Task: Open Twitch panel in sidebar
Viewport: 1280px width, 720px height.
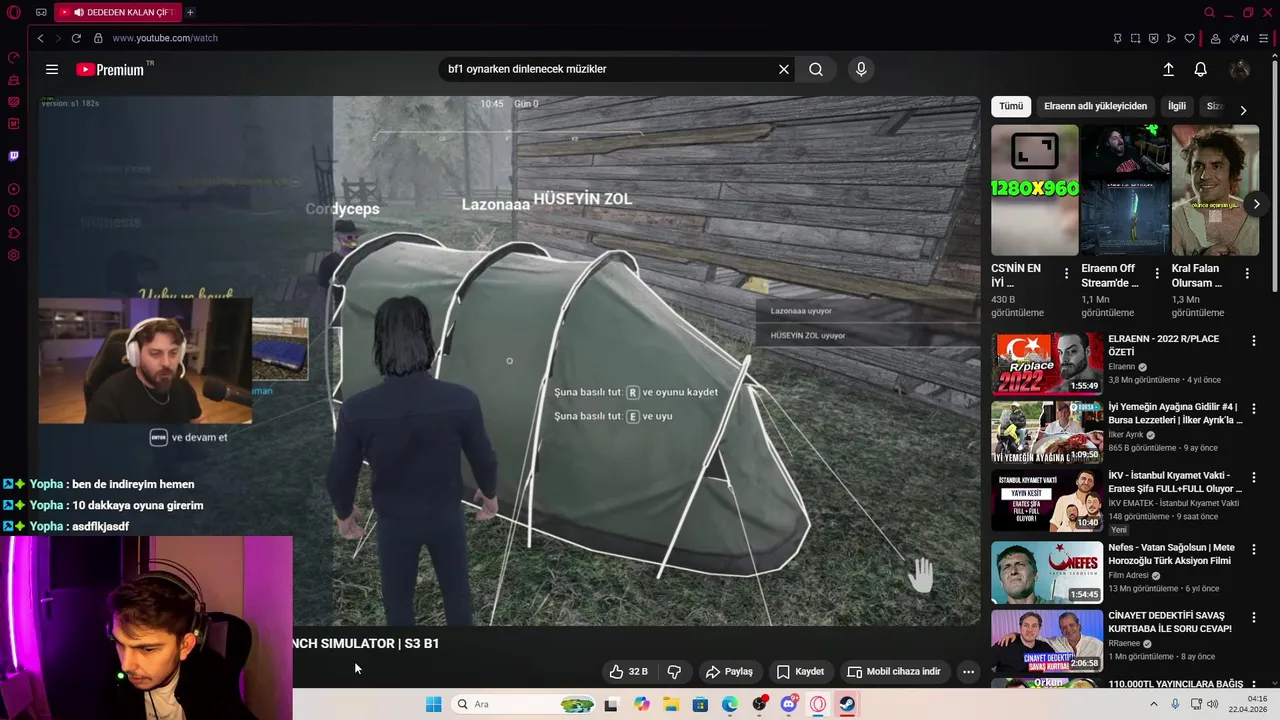Action: point(13,156)
